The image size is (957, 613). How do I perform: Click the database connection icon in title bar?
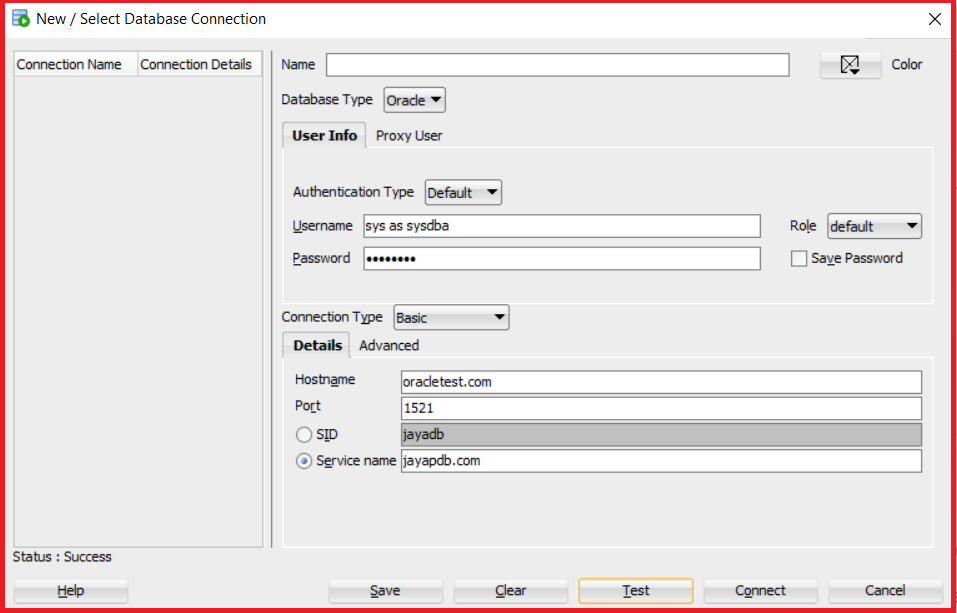point(21,18)
